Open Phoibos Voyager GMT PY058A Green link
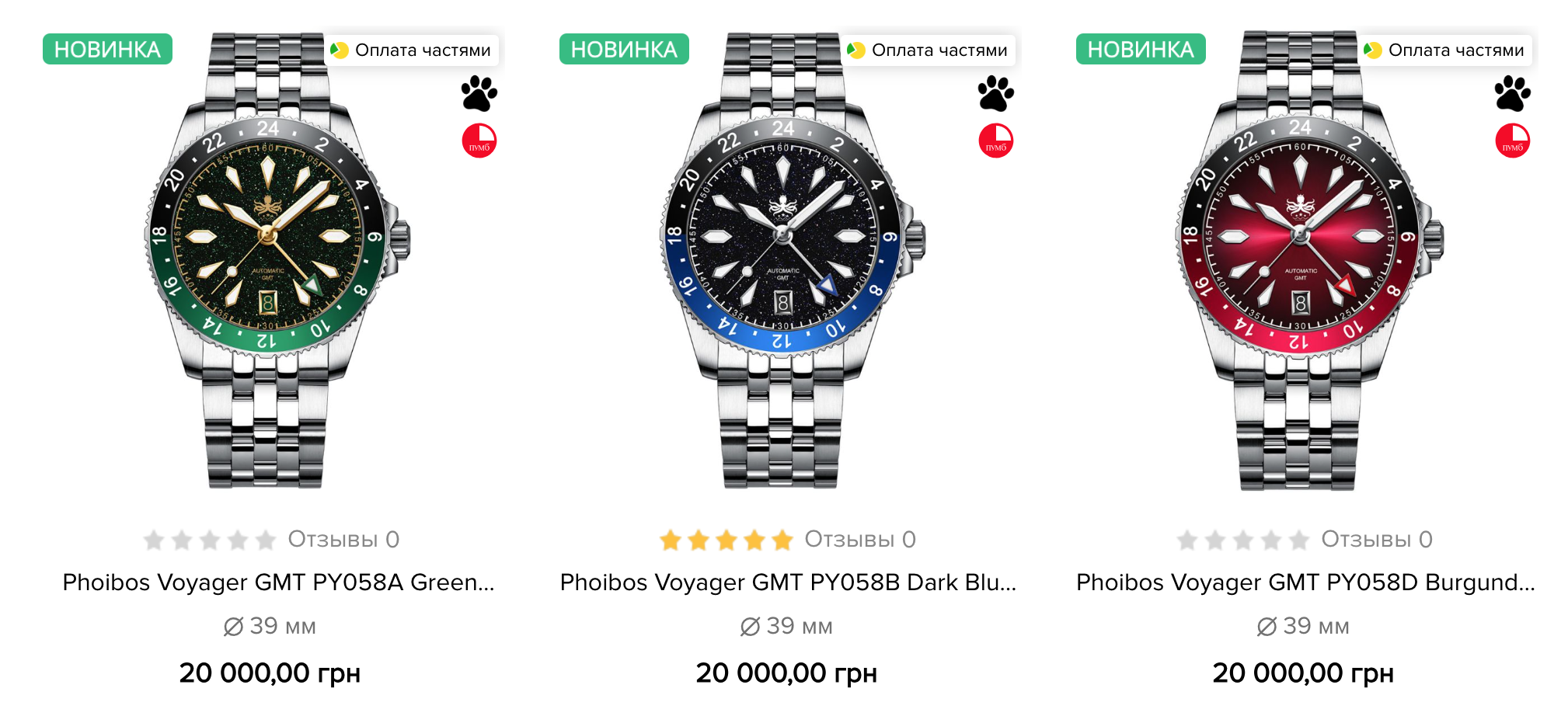The height and width of the screenshot is (716, 1568). (x=278, y=582)
